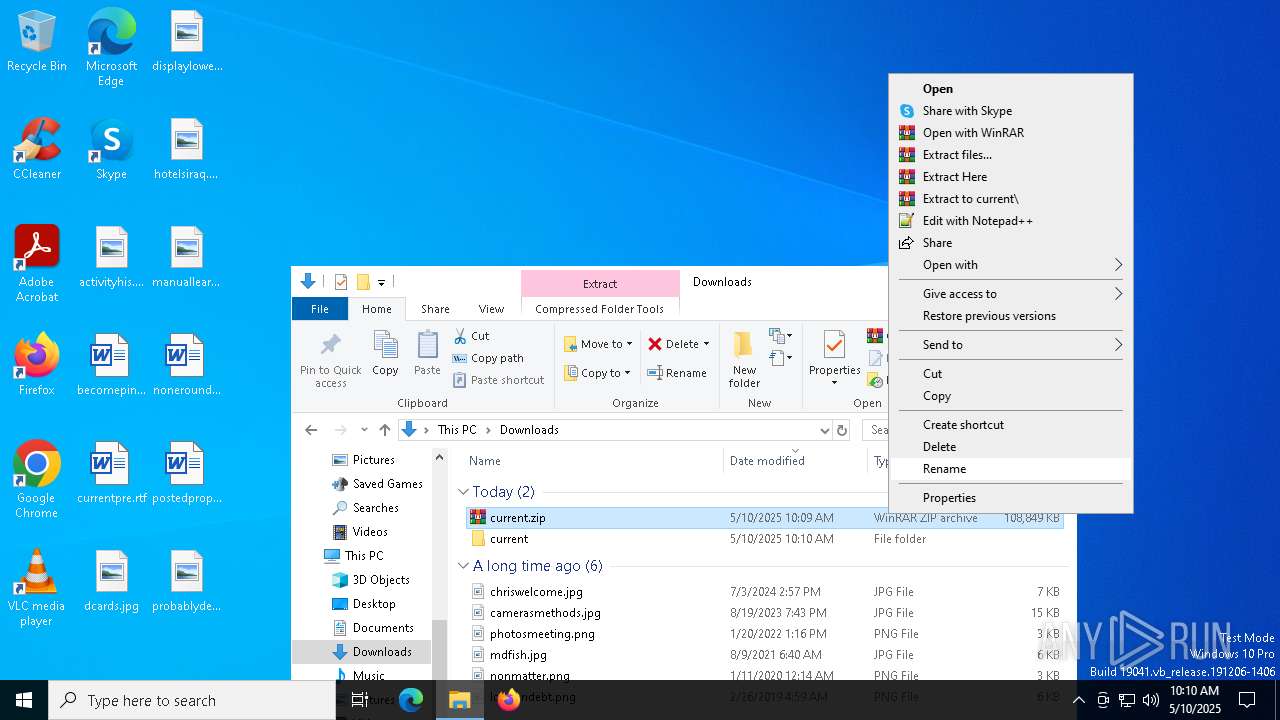Choose Extract Here from context menu
Screen dimensions: 1280x720
click(x=1011, y=177)
